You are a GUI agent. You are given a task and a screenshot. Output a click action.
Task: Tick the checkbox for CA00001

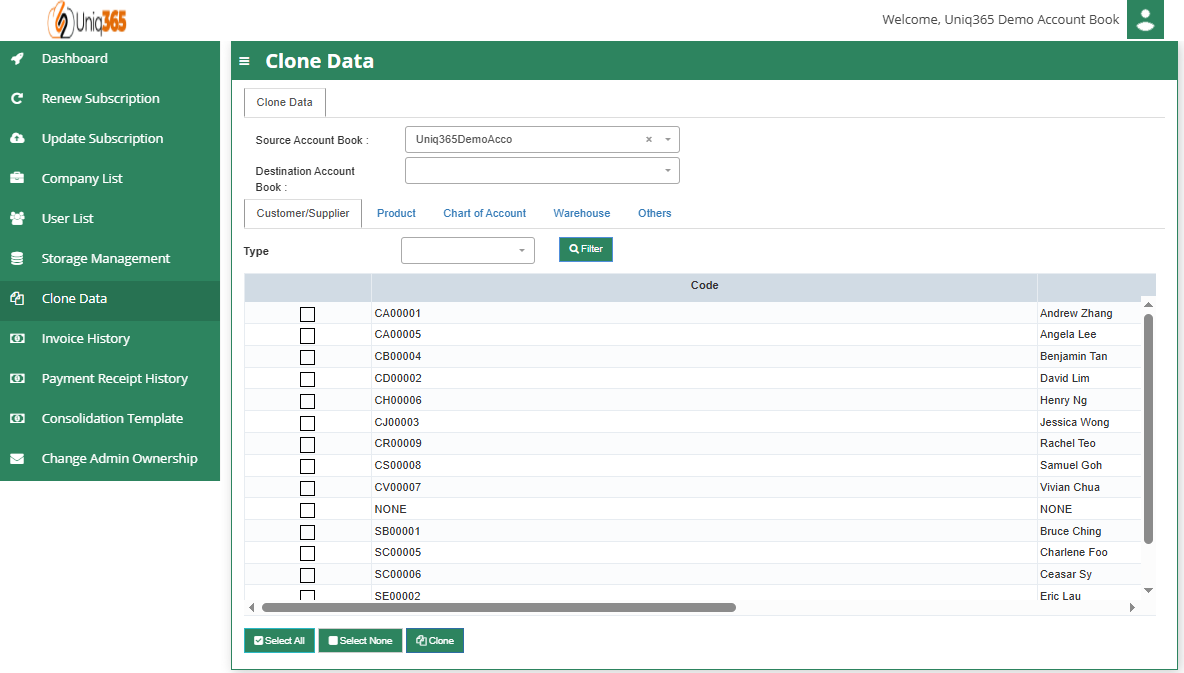coord(307,314)
